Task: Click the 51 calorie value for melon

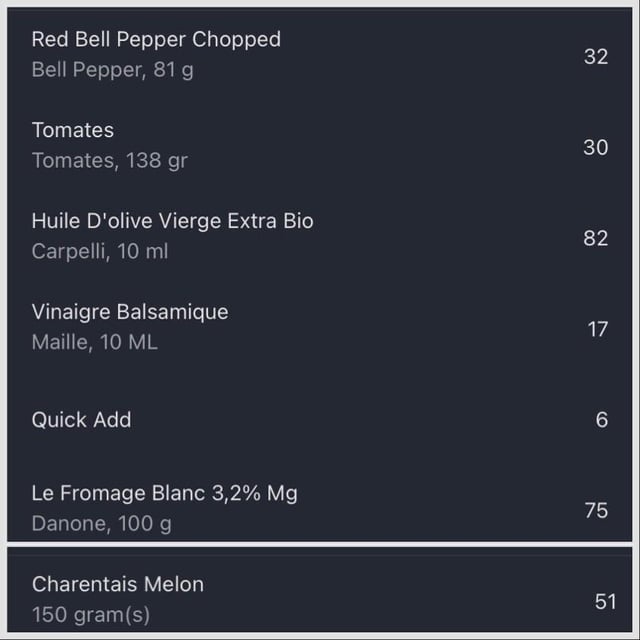Action: 605,602
